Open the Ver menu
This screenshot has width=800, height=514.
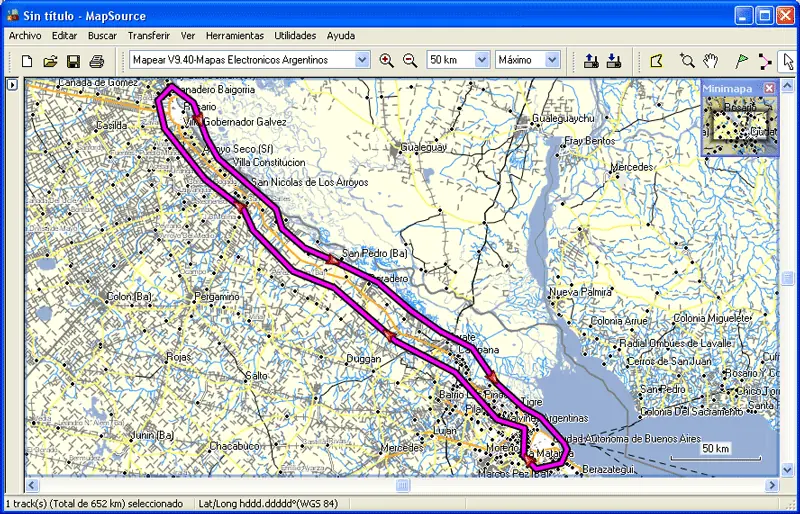coord(188,36)
